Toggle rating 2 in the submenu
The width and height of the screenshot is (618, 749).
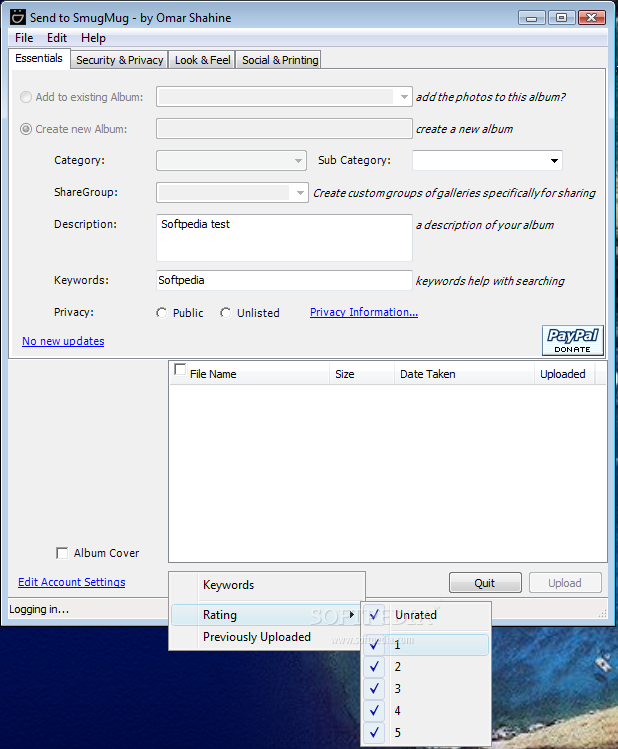(426, 667)
